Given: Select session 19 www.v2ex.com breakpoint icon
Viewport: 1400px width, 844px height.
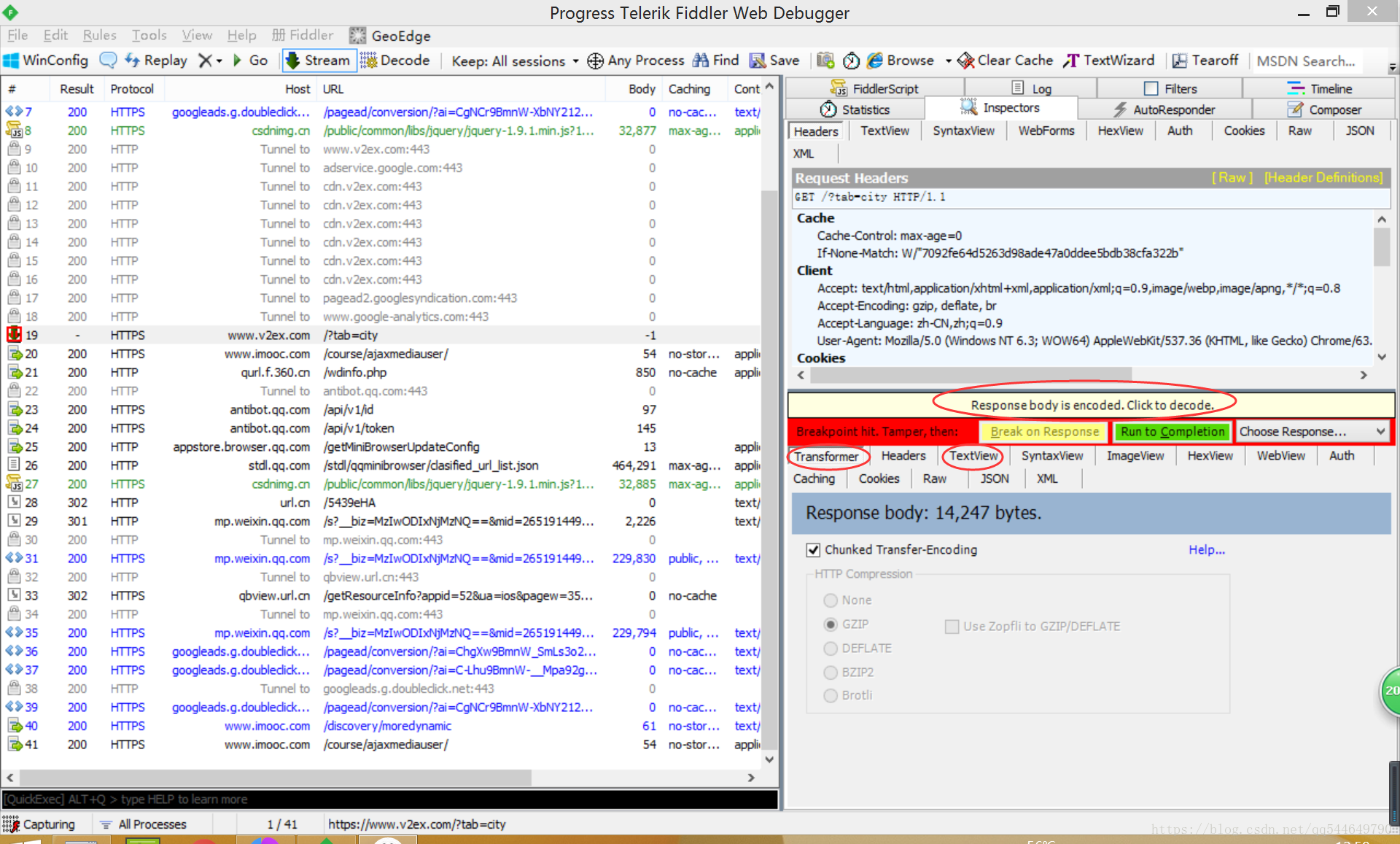Looking at the screenshot, I should 14,335.
